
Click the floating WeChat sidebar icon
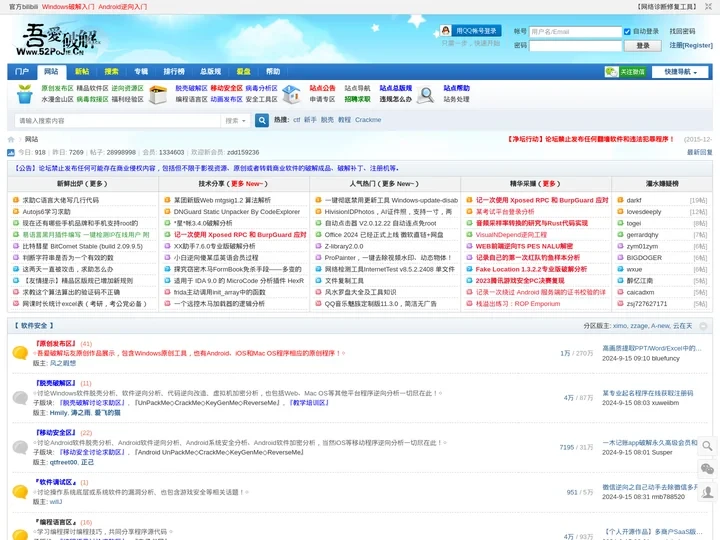pyautogui.click(x=708, y=469)
